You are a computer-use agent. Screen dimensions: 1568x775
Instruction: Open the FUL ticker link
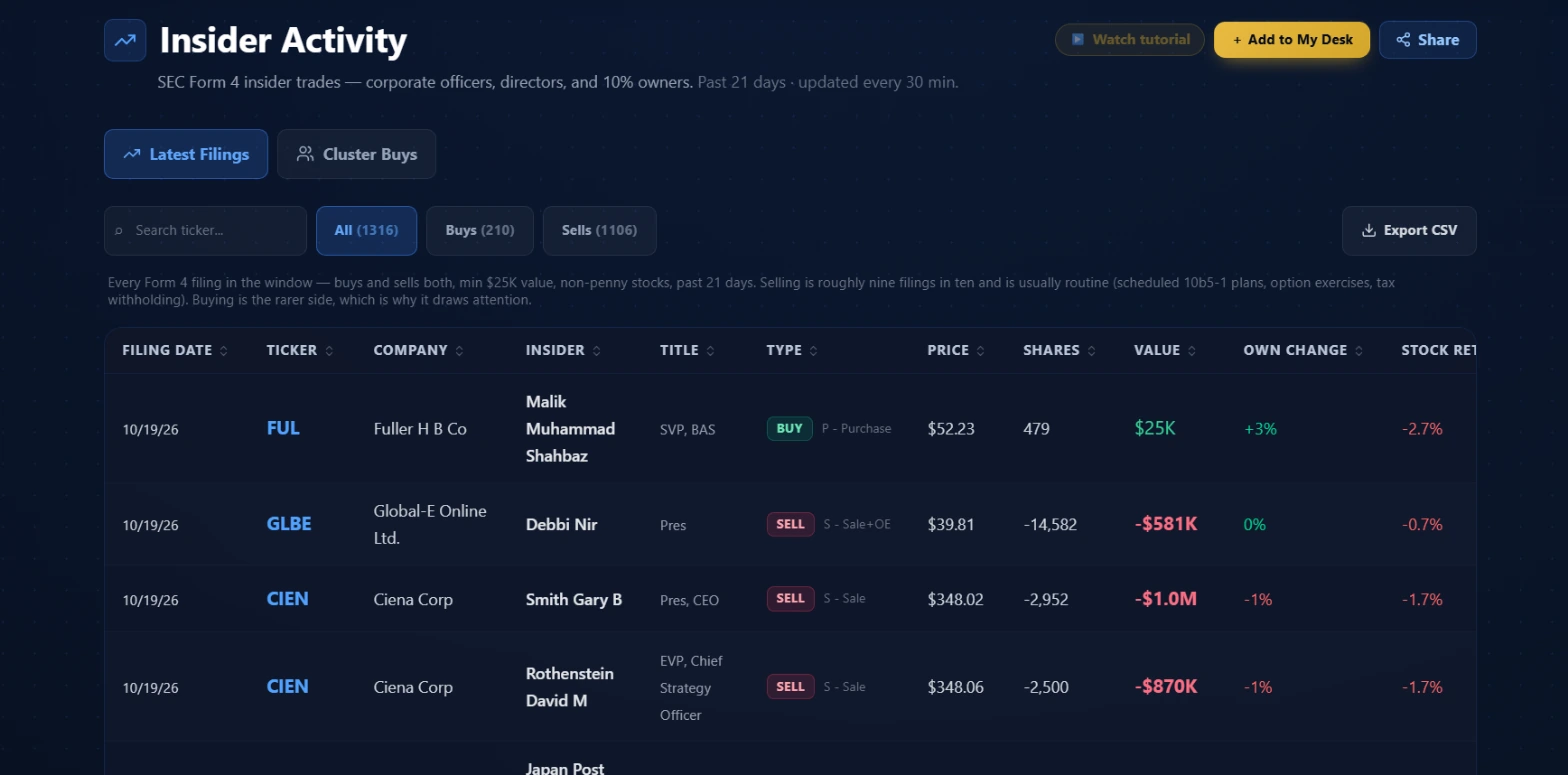click(x=283, y=428)
